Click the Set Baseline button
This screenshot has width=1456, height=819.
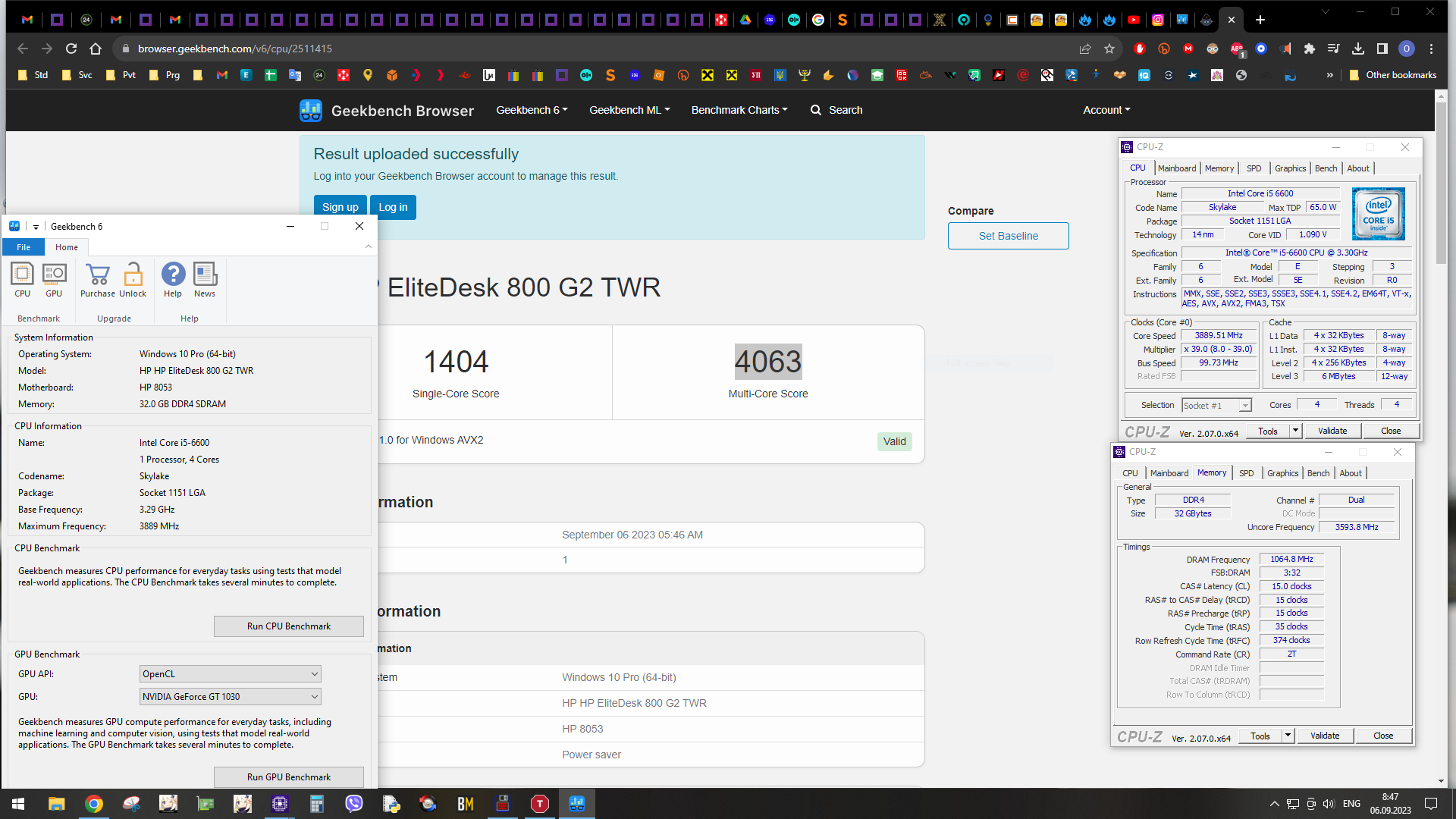[x=1009, y=236]
